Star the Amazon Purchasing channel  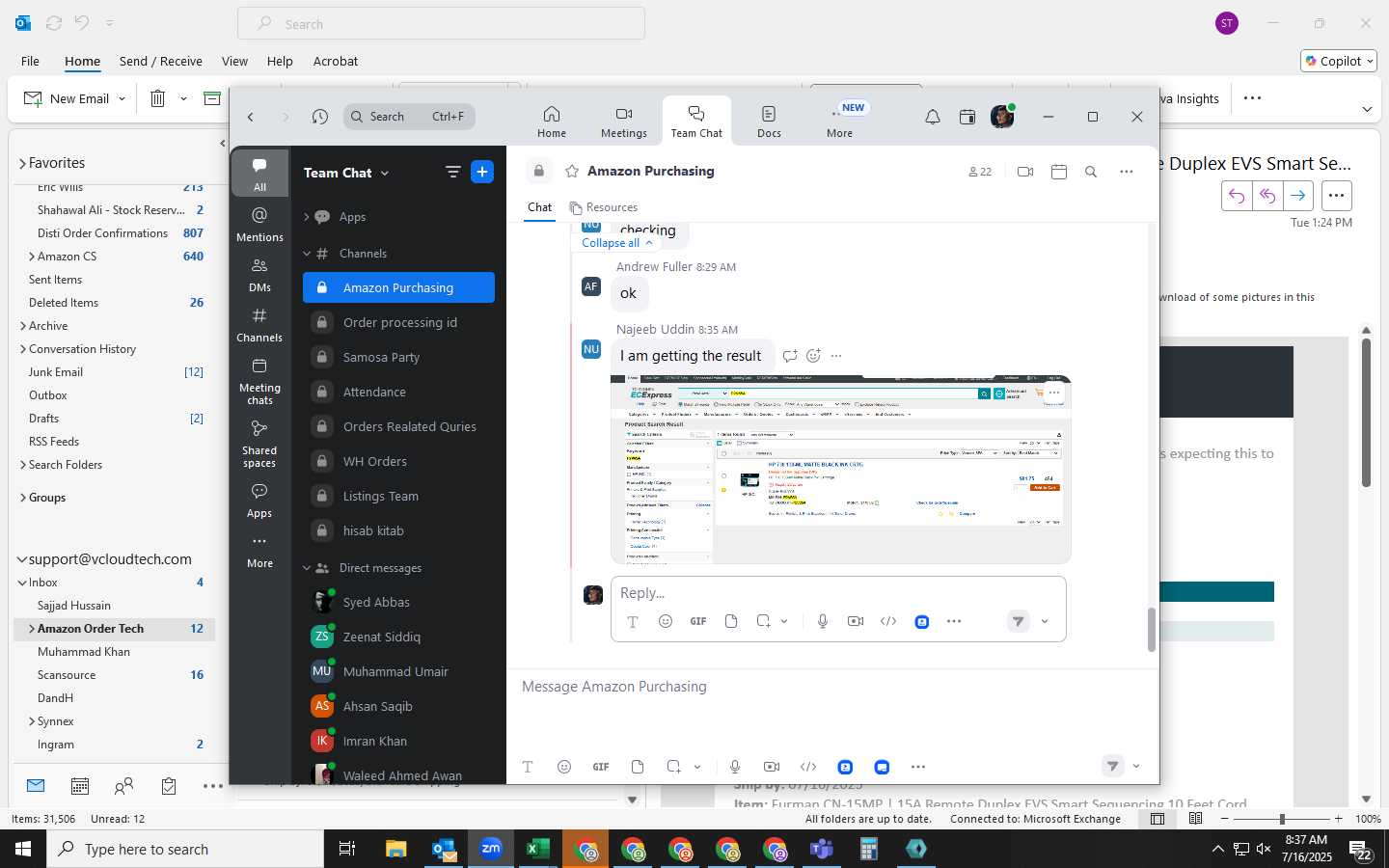click(x=572, y=171)
